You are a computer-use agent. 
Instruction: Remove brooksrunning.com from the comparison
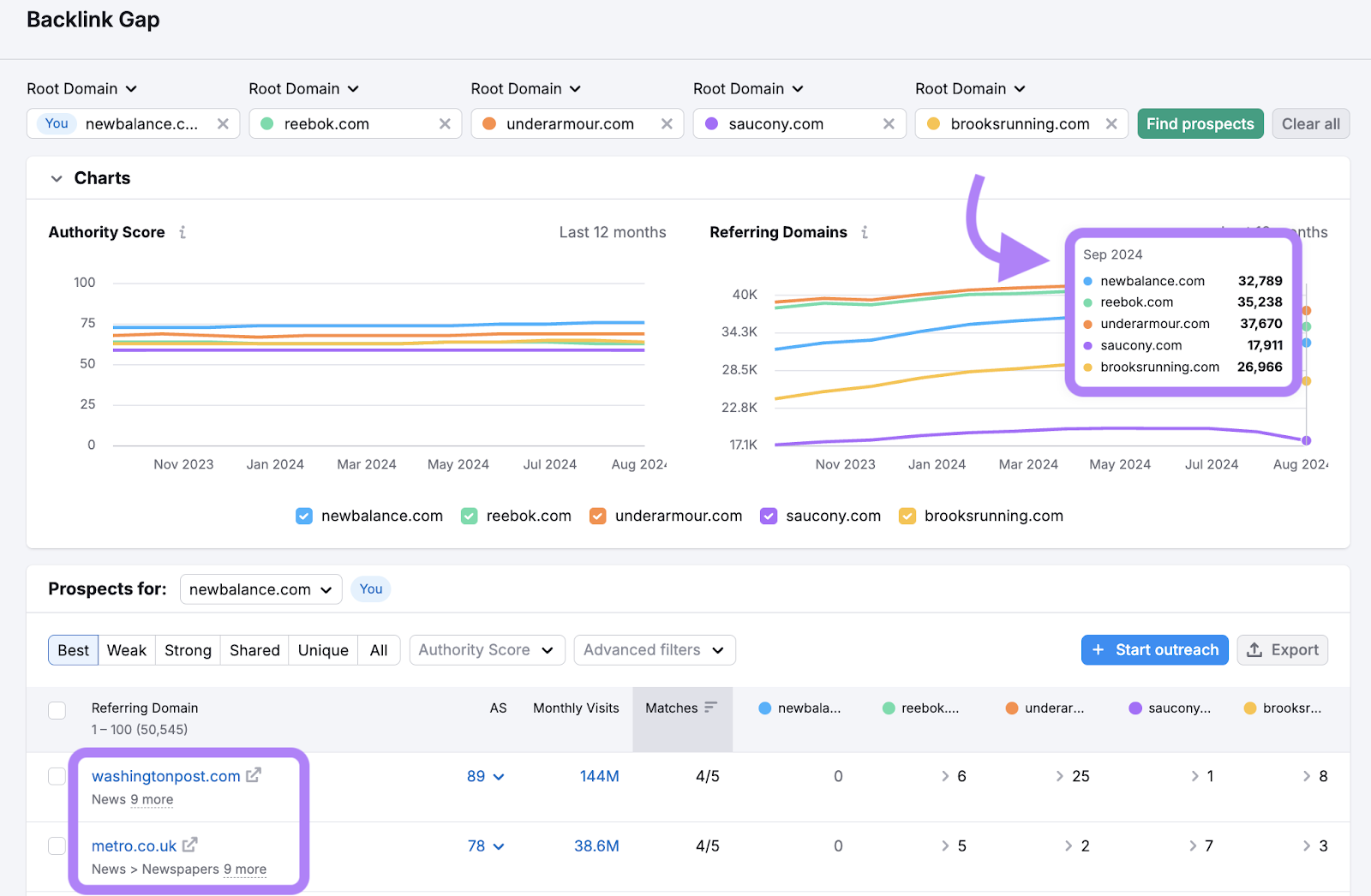coord(1111,124)
